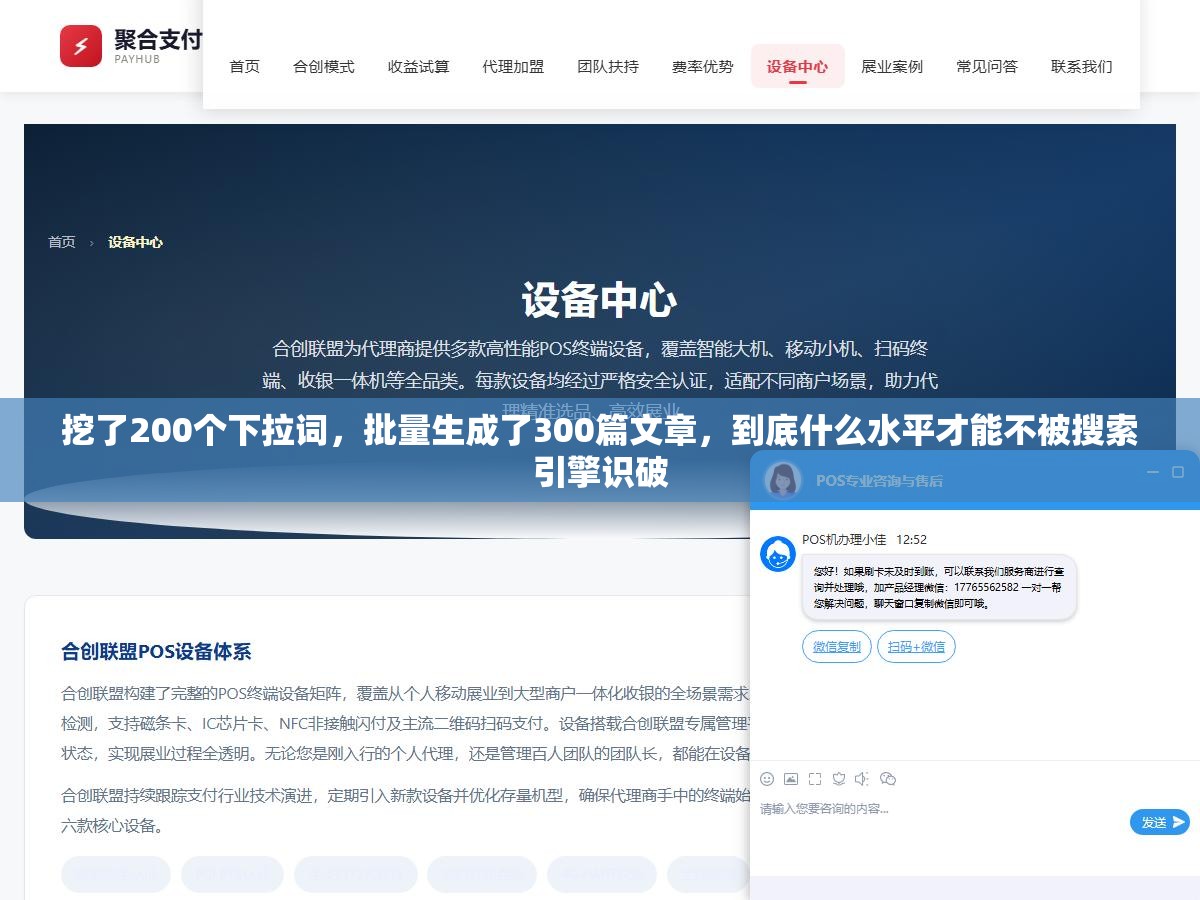Maximize the POS chat widget
This screenshot has width=1200, height=900.
[1178, 472]
